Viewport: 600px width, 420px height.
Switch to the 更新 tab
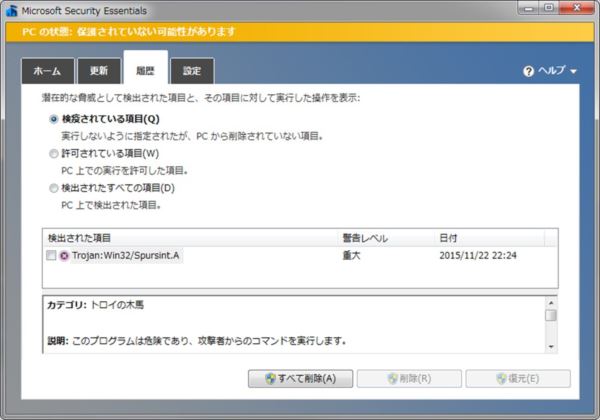click(x=99, y=71)
